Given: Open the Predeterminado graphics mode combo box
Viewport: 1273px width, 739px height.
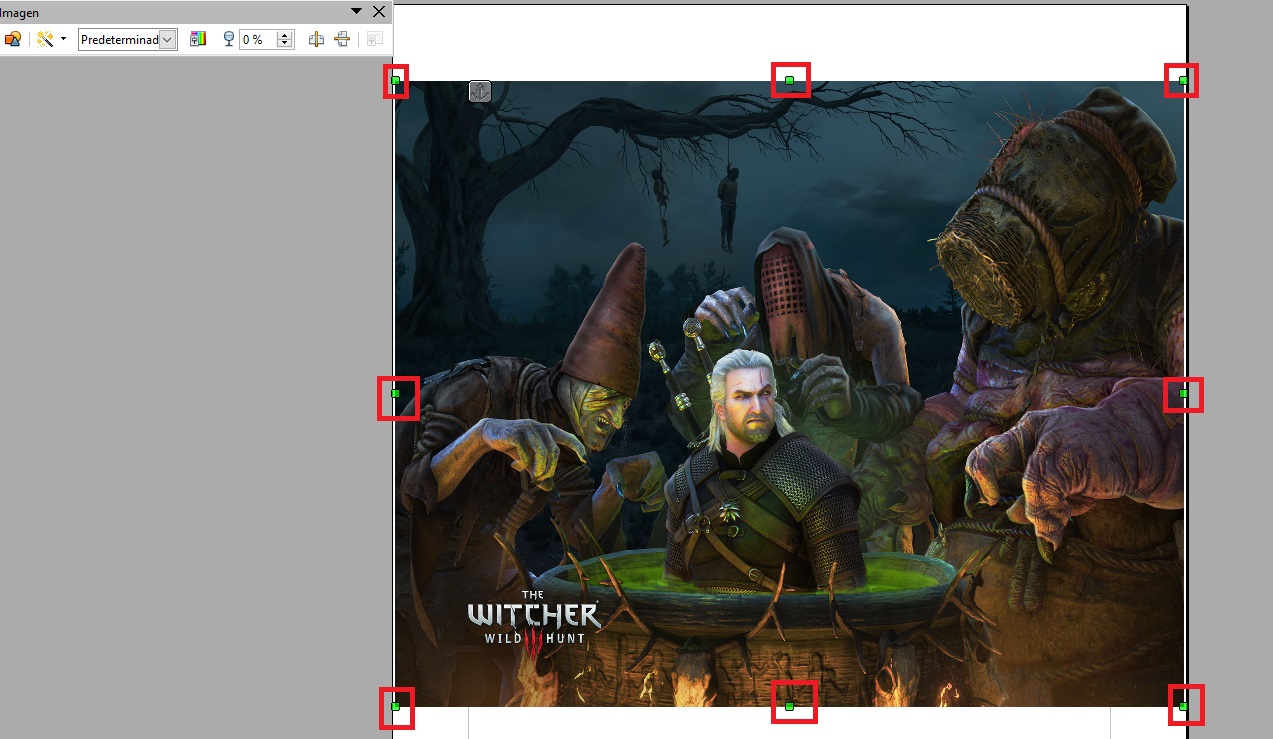Looking at the screenshot, I should 128,39.
